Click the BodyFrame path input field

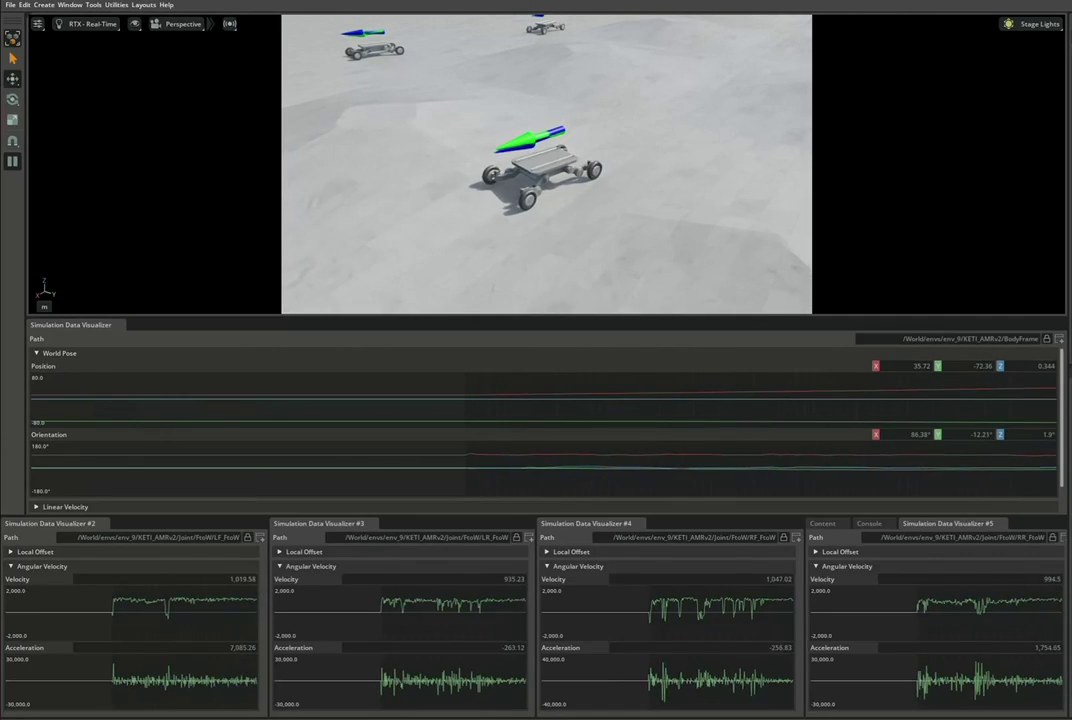(x=948, y=338)
